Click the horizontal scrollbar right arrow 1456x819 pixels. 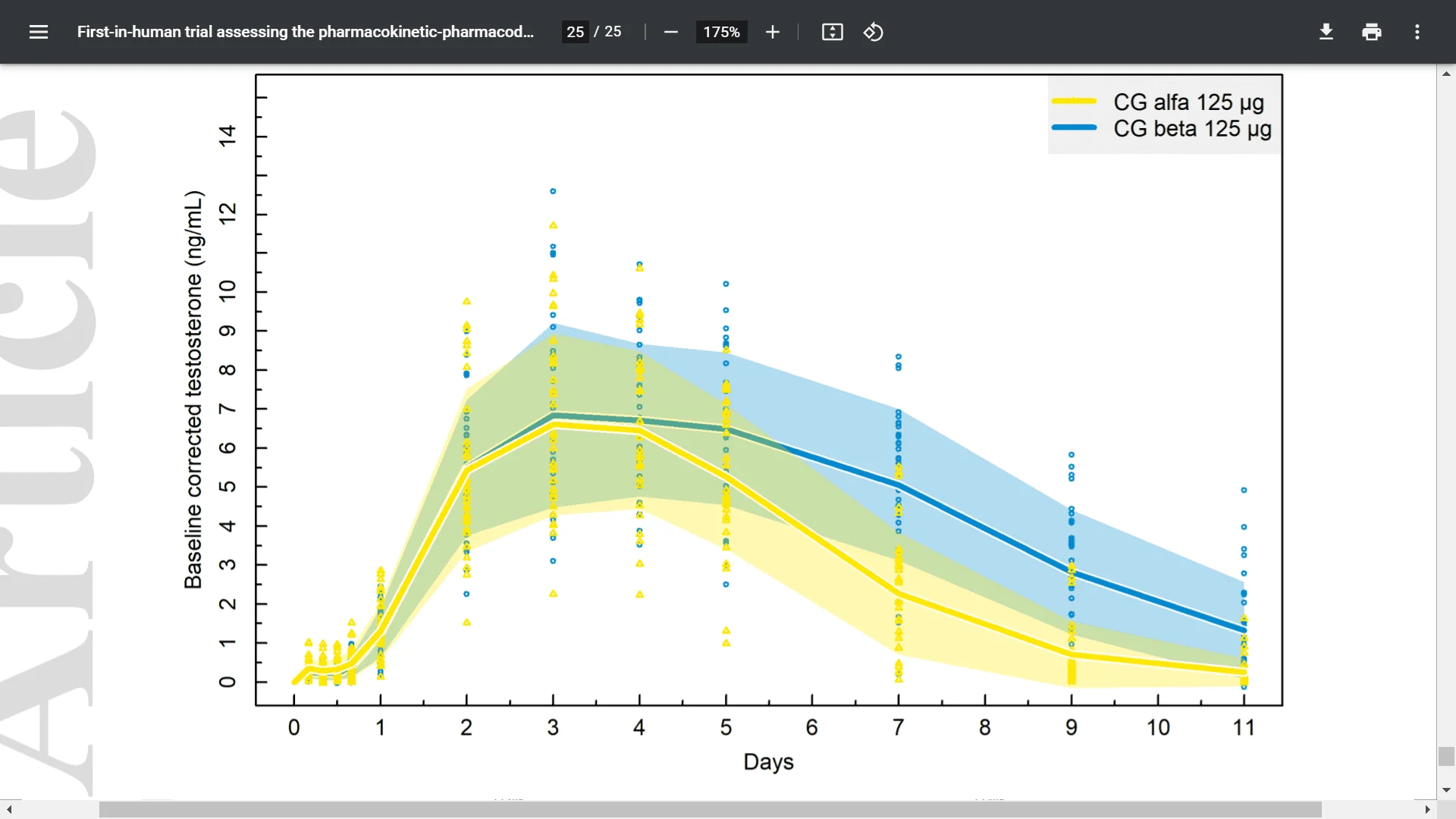tap(1427, 809)
